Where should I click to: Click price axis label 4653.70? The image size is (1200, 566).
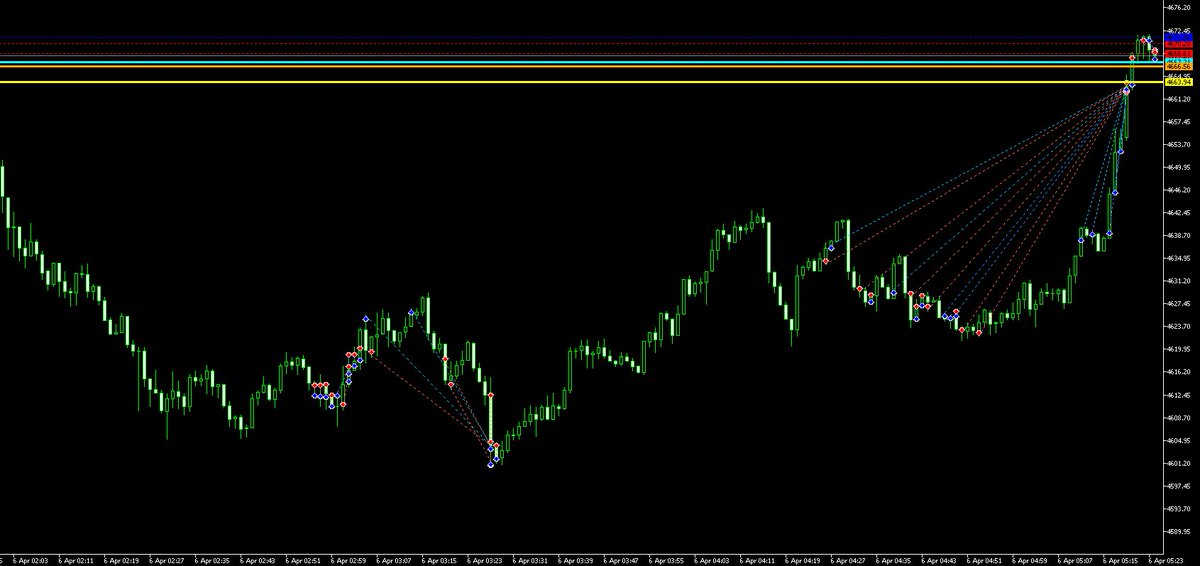1179,144
